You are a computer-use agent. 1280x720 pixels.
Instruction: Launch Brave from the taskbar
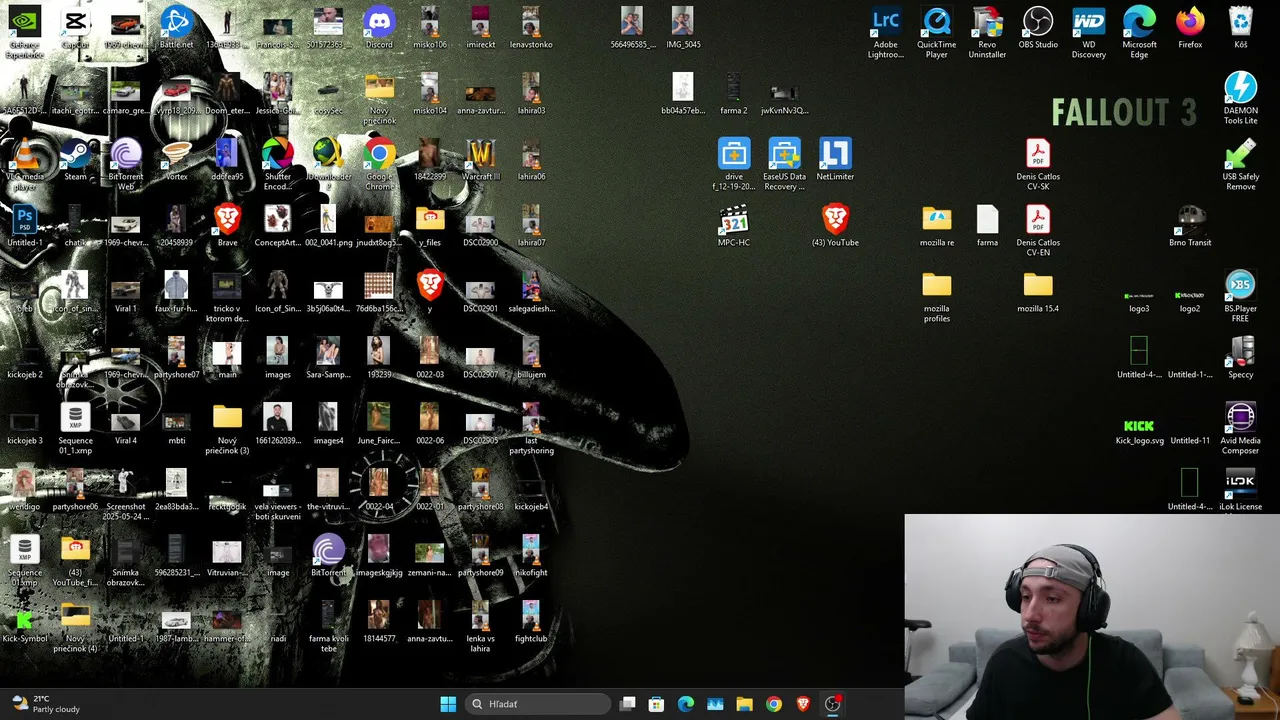[803, 704]
